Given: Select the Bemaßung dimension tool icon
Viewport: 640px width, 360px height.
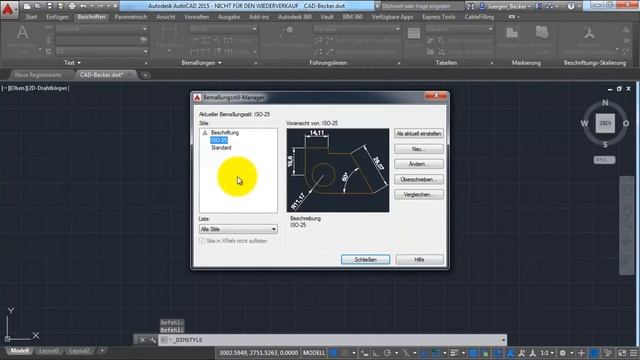Looking at the screenshot, I should (169, 33).
